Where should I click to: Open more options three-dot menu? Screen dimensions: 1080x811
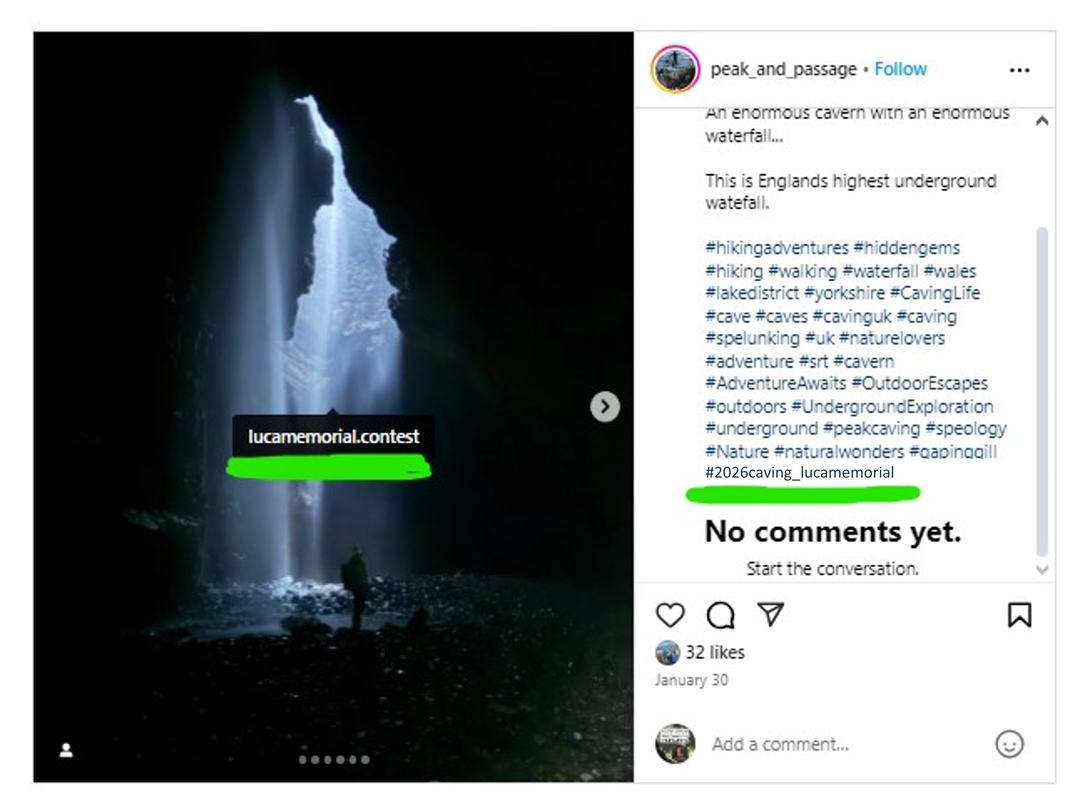(x=1019, y=70)
